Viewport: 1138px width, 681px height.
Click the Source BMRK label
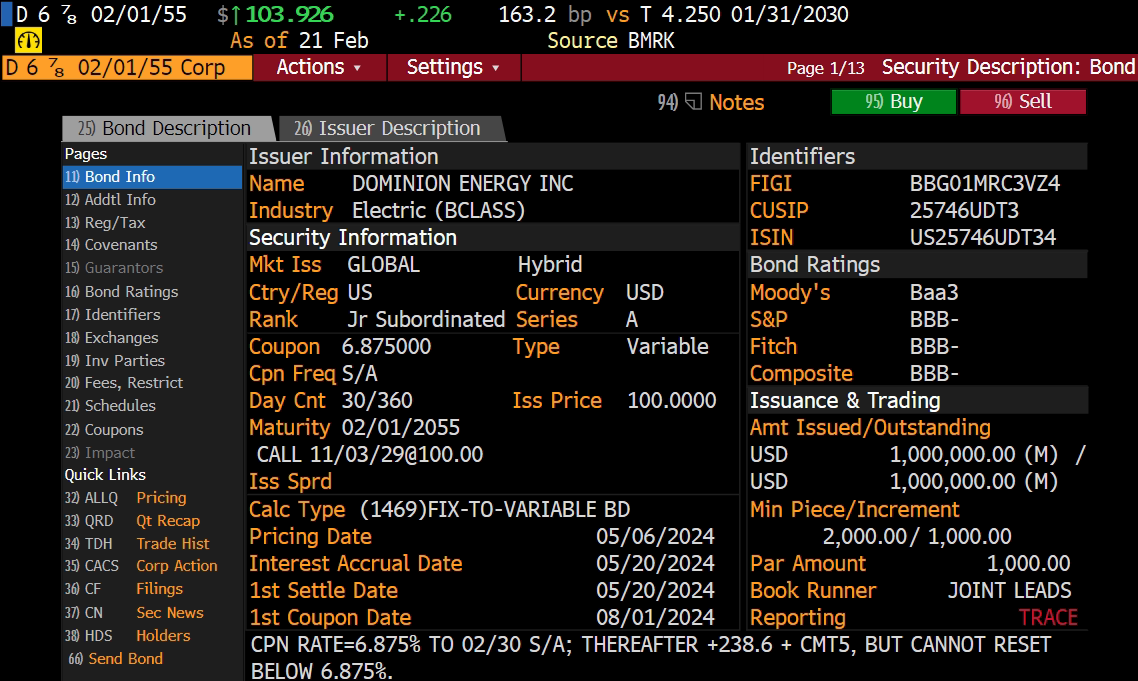(611, 41)
